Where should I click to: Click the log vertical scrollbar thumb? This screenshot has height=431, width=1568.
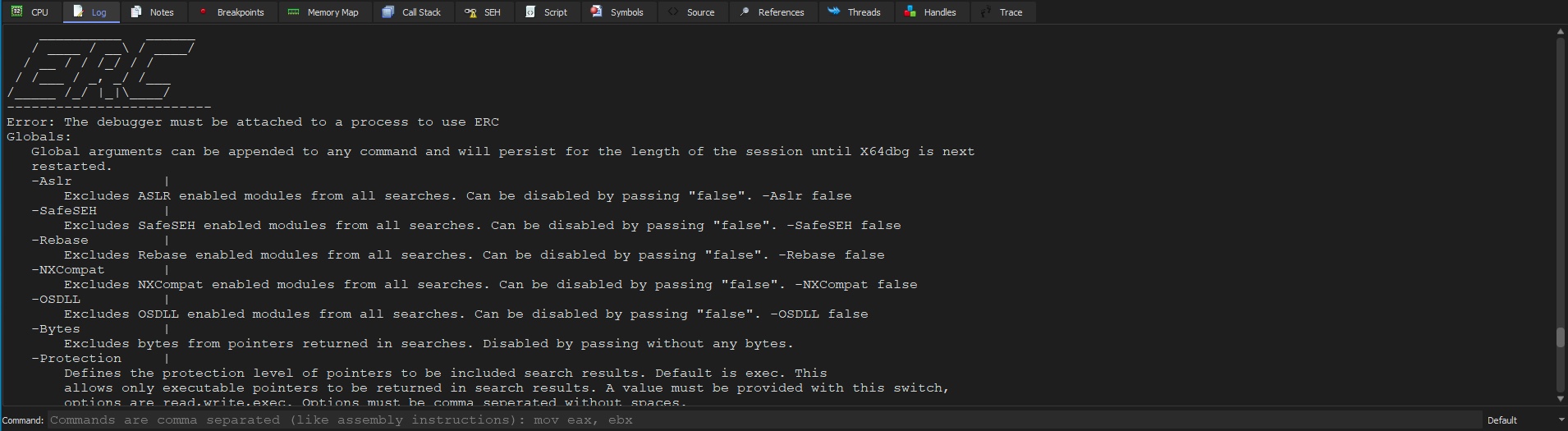[x=1561, y=337]
